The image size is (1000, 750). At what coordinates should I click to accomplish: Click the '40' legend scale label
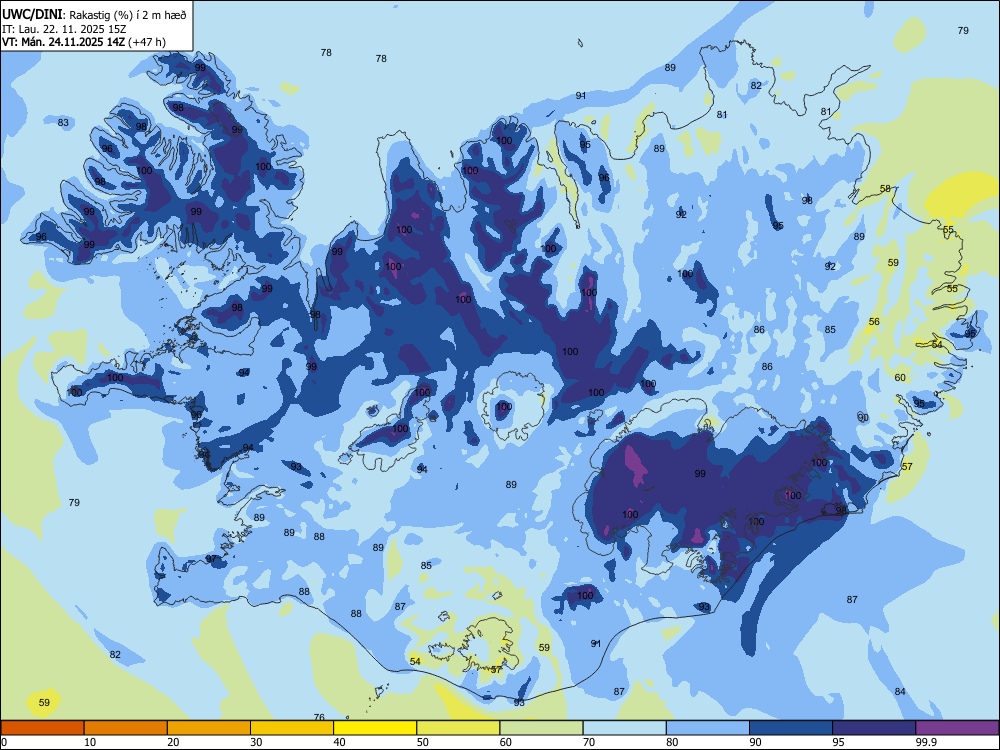coord(339,742)
